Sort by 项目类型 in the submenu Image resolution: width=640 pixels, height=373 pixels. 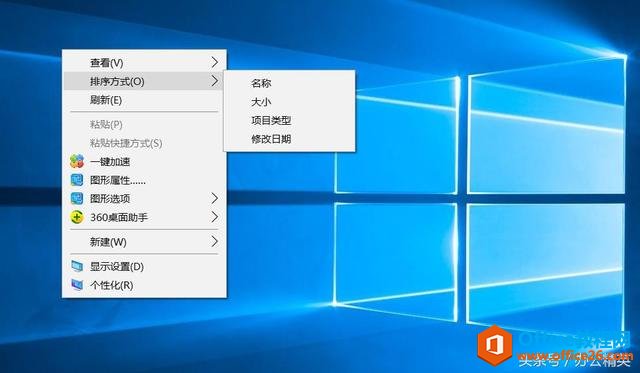(x=289, y=120)
